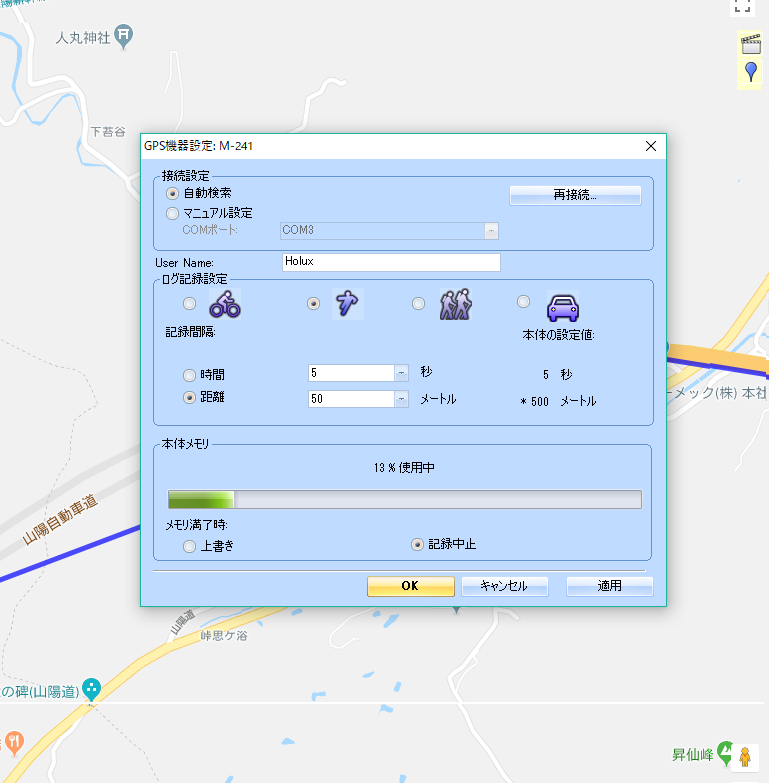This screenshot has width=769, height=783.
Task: Click the time value 5 field
Action: click(352, 373)
